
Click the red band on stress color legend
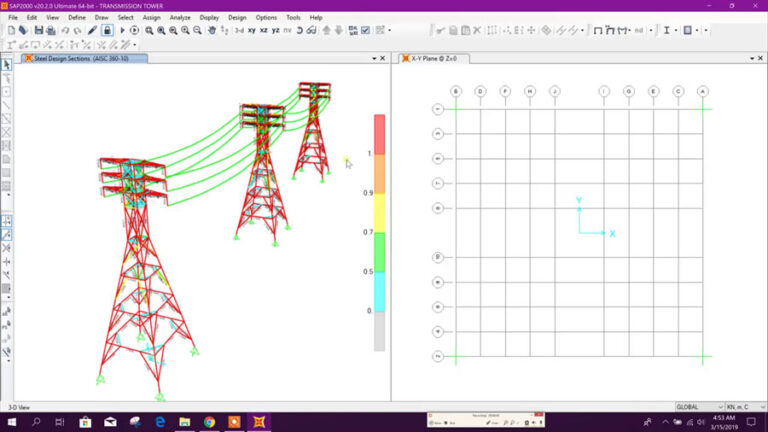[379, 132]
